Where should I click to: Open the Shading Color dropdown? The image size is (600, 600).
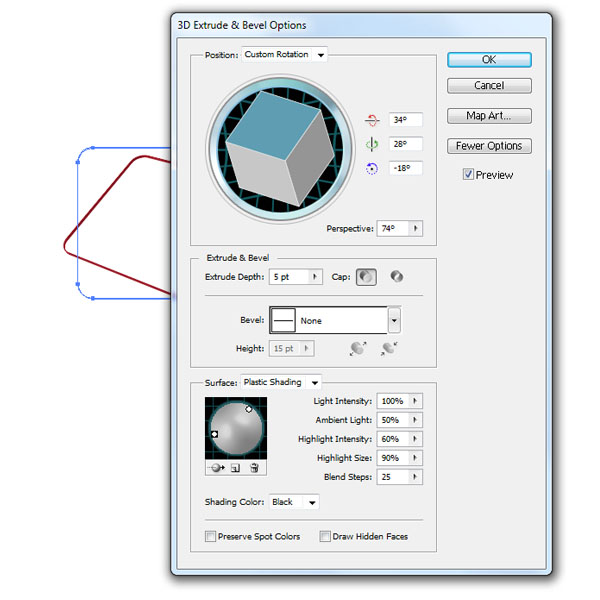pyautogui.click(x=294, y=502)
